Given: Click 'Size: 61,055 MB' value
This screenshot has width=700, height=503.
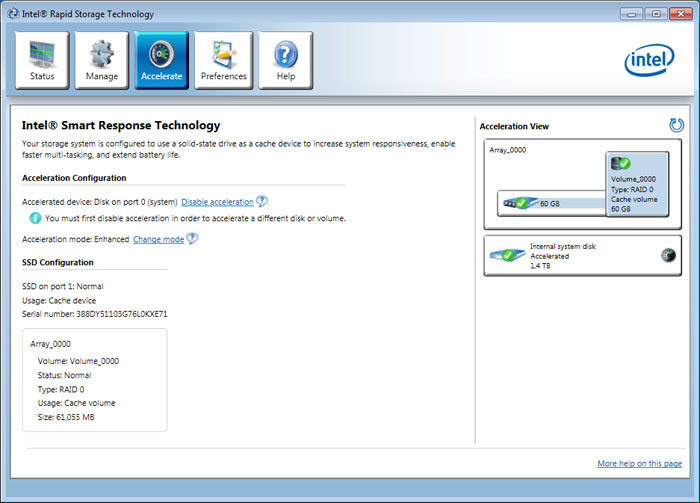Looking at the screenshot, I should coord(66,417).
